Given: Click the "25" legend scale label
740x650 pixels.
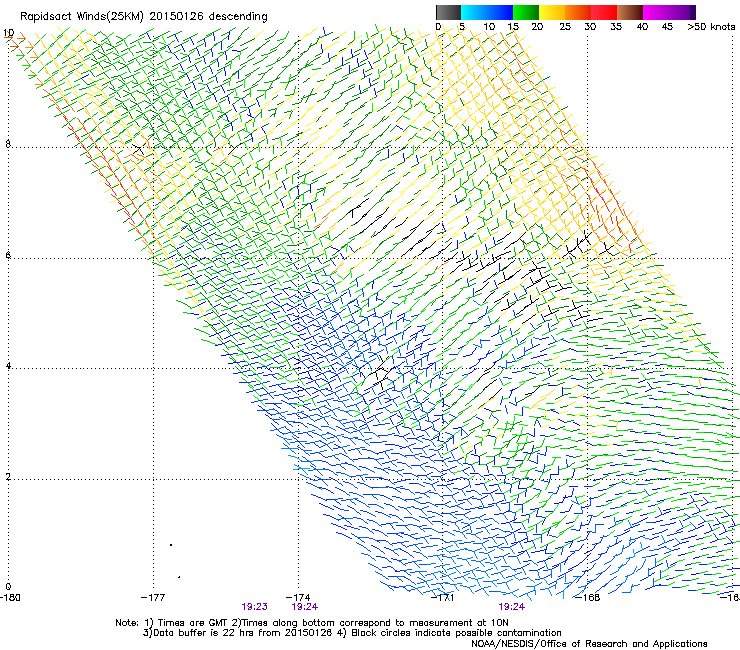Looking at the screenshot, I should pos(565,27).
